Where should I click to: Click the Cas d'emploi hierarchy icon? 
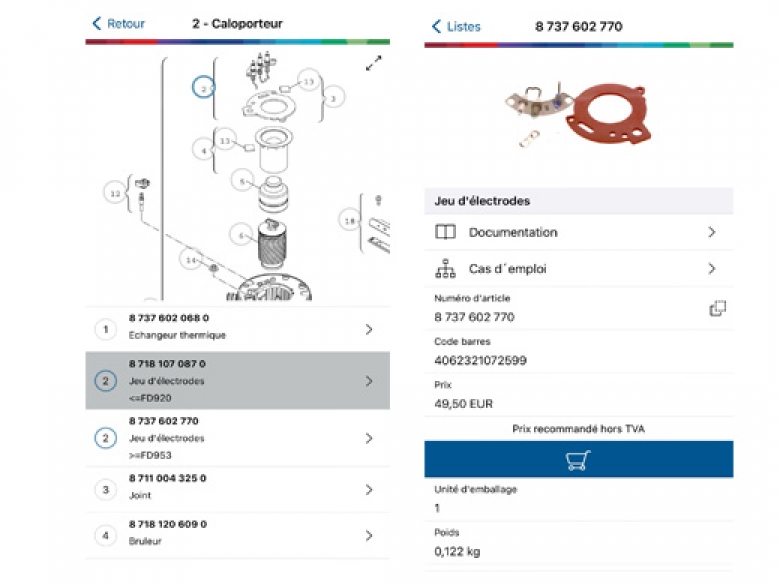coord(445,269)
